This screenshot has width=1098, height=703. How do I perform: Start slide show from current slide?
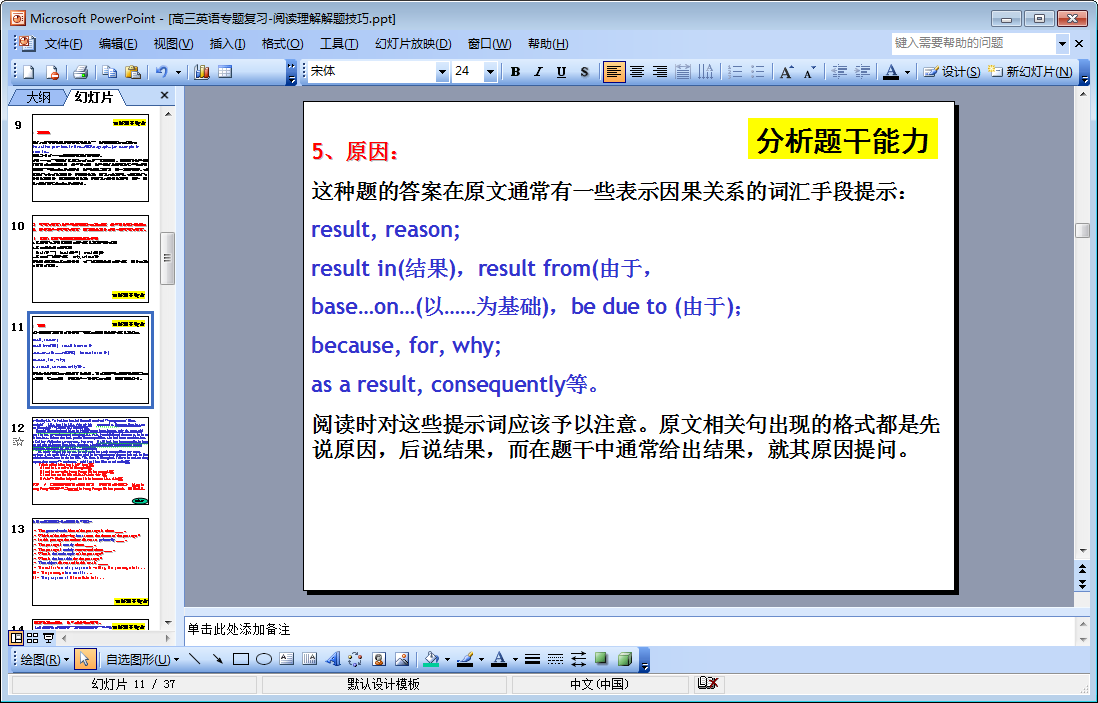click(x=48, y=638)
